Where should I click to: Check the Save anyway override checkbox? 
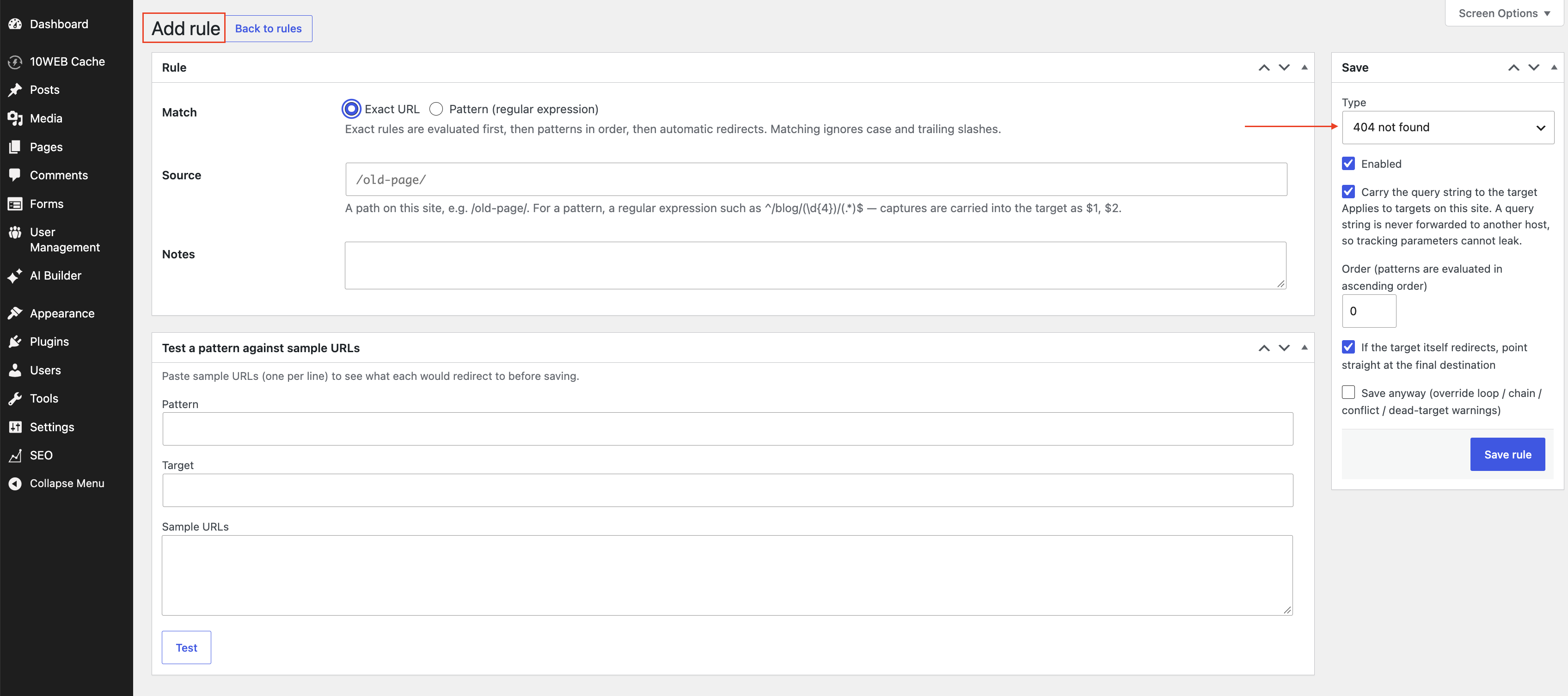click(x=1348, y=392)
